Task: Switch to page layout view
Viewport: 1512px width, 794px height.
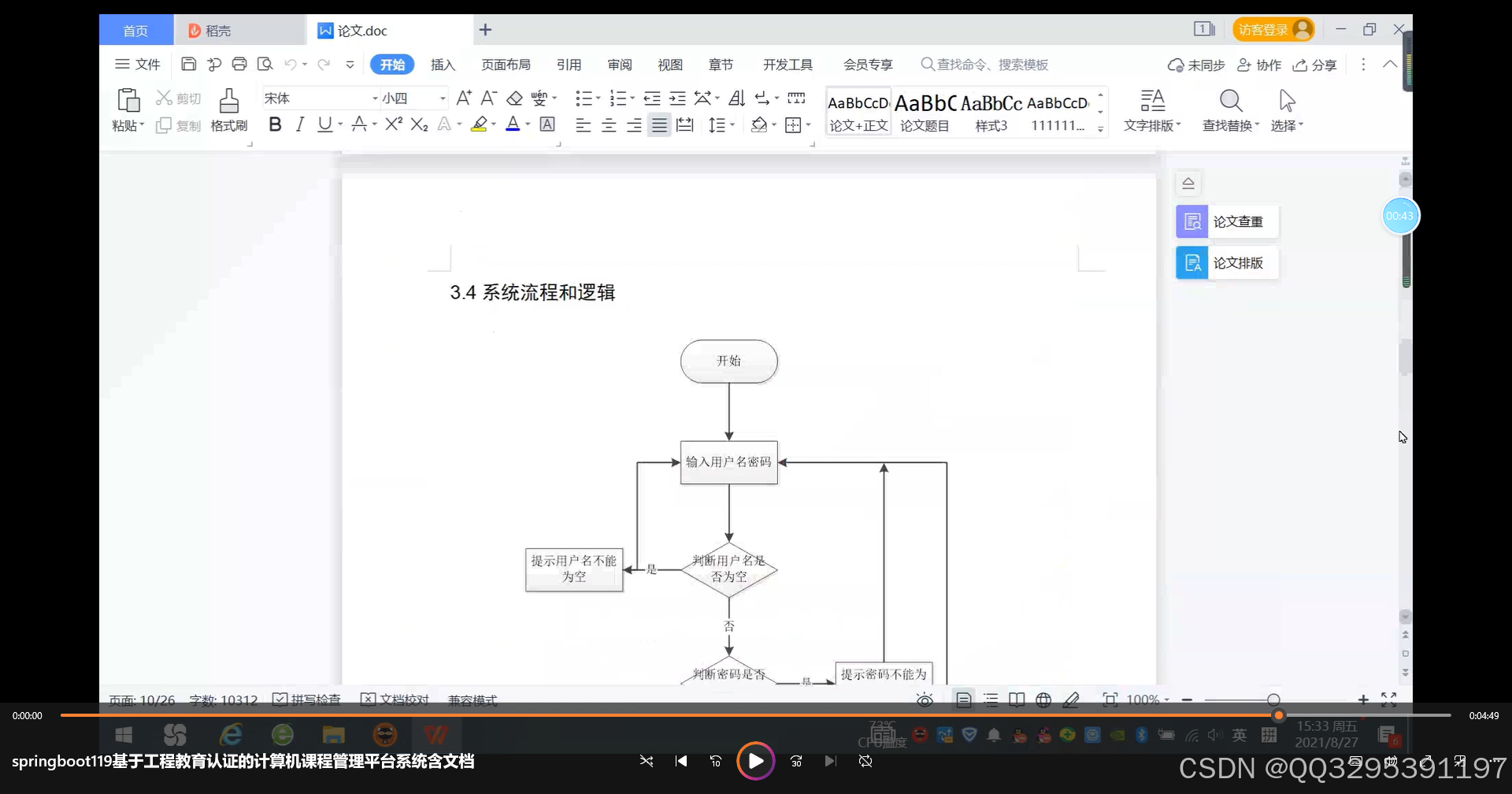Action: 964,699
